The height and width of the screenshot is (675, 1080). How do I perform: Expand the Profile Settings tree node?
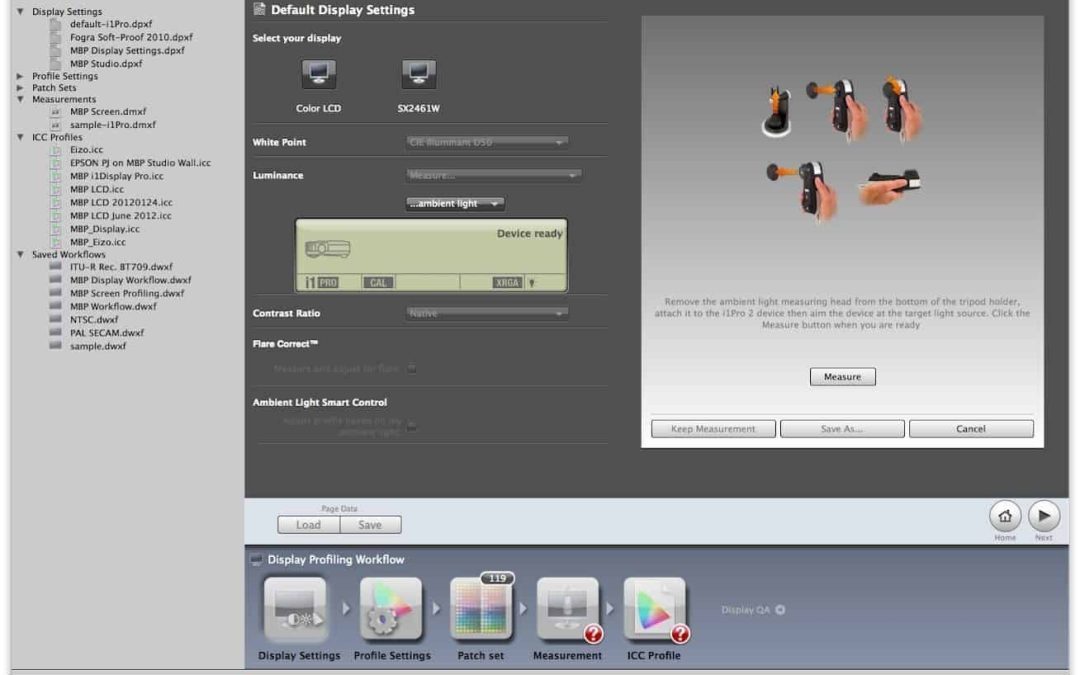[x=20, y=76]
